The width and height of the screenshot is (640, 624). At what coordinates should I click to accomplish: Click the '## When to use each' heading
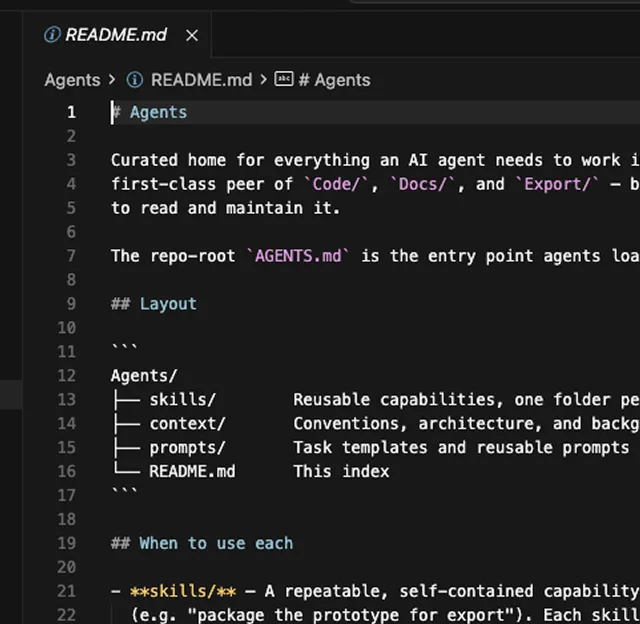tap(202, 543)
